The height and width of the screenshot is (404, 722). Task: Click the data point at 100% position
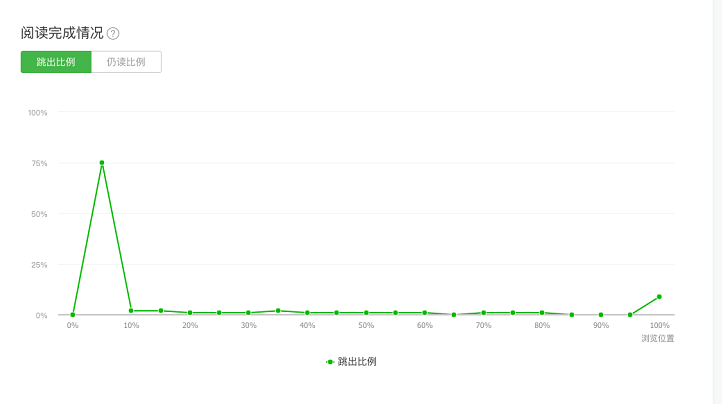coord(659,297)
